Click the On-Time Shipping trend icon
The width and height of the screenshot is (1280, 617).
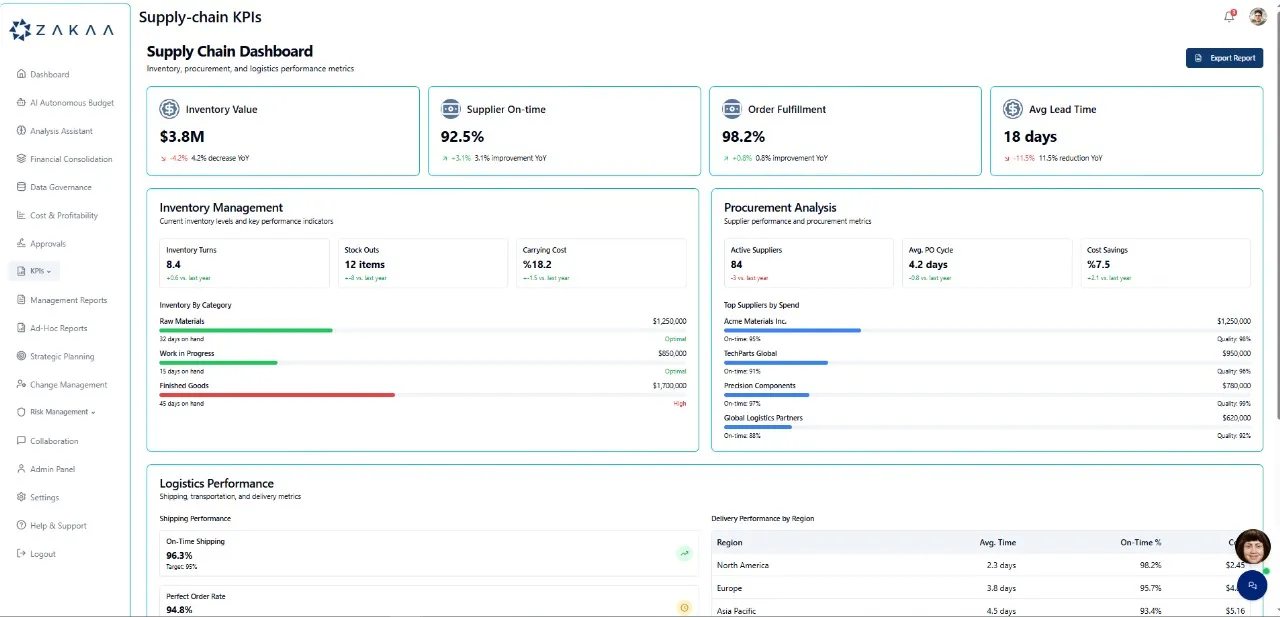click(684, 553)
